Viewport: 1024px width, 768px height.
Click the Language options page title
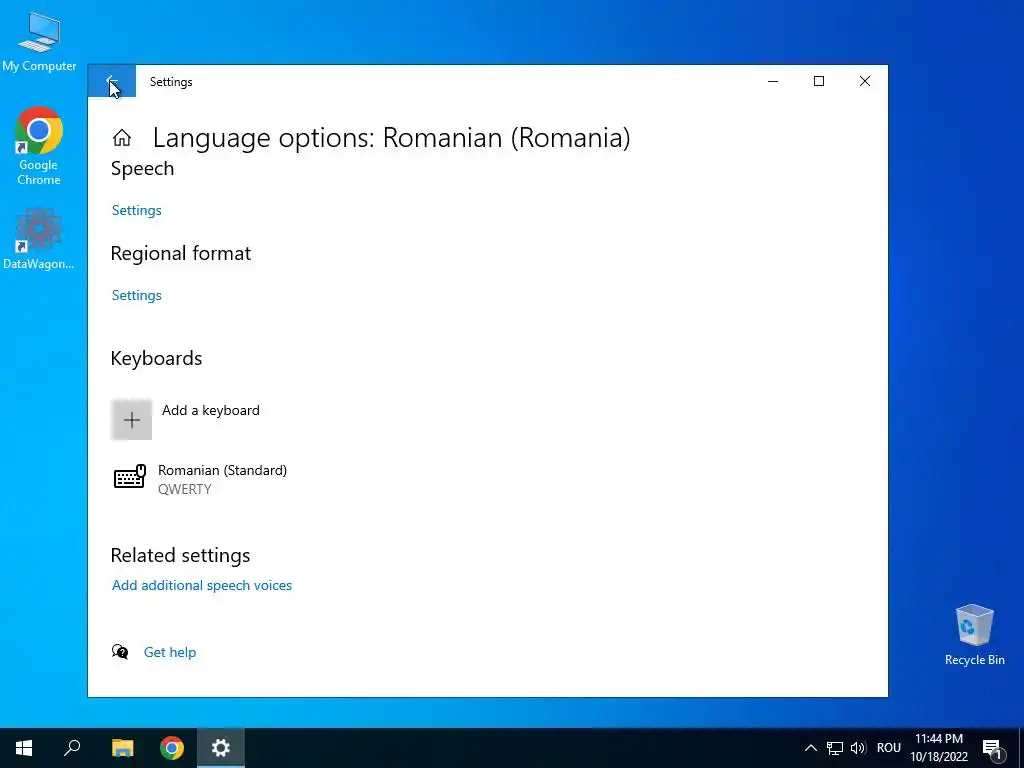click(392, 138)
